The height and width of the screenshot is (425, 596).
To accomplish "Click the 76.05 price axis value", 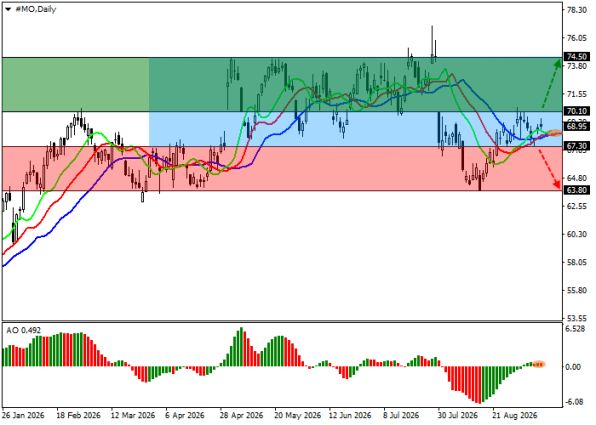I will (x=577, y=38).
